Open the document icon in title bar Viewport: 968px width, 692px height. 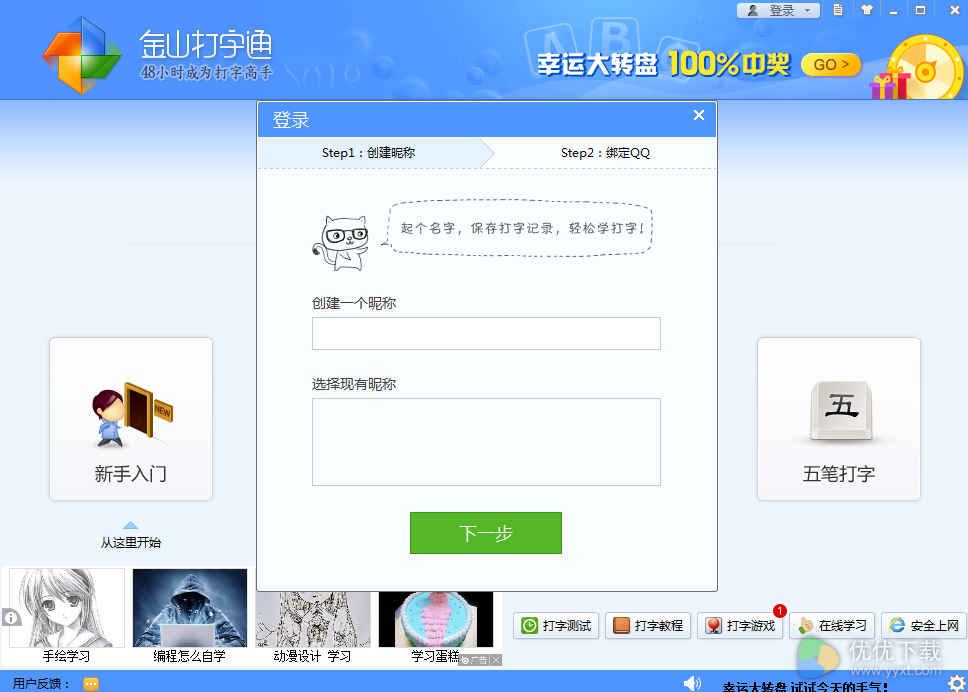click(x=838, y=10)
